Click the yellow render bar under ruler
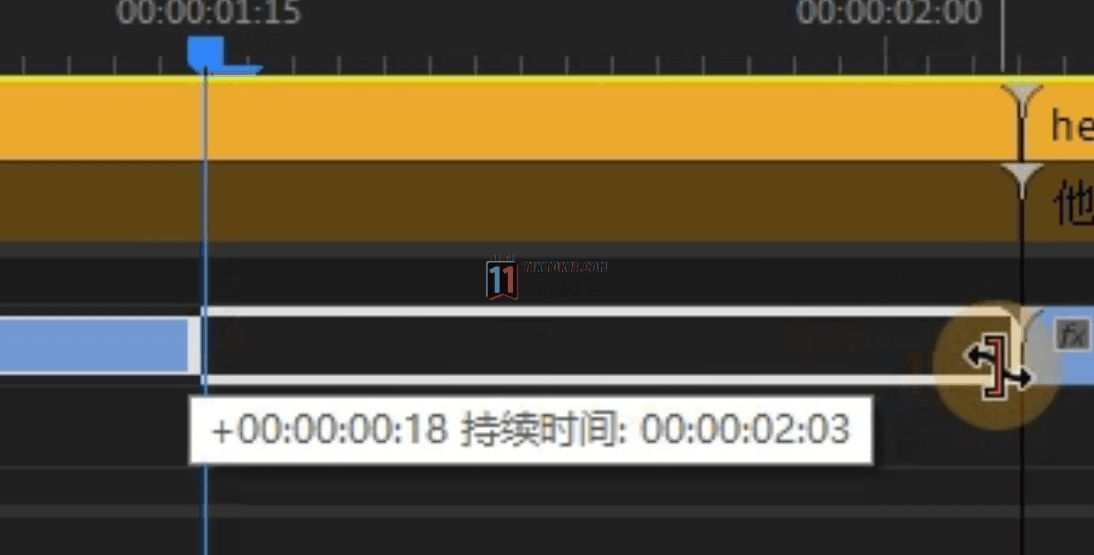This screenshot has height=555, width=1094. (x=547, y=79)
